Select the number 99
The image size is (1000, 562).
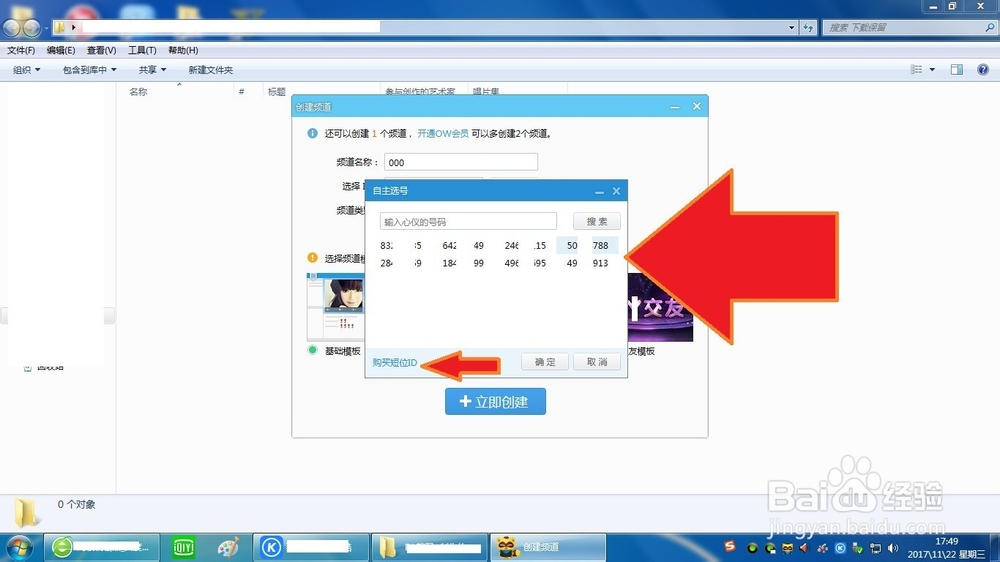[479, 263]
